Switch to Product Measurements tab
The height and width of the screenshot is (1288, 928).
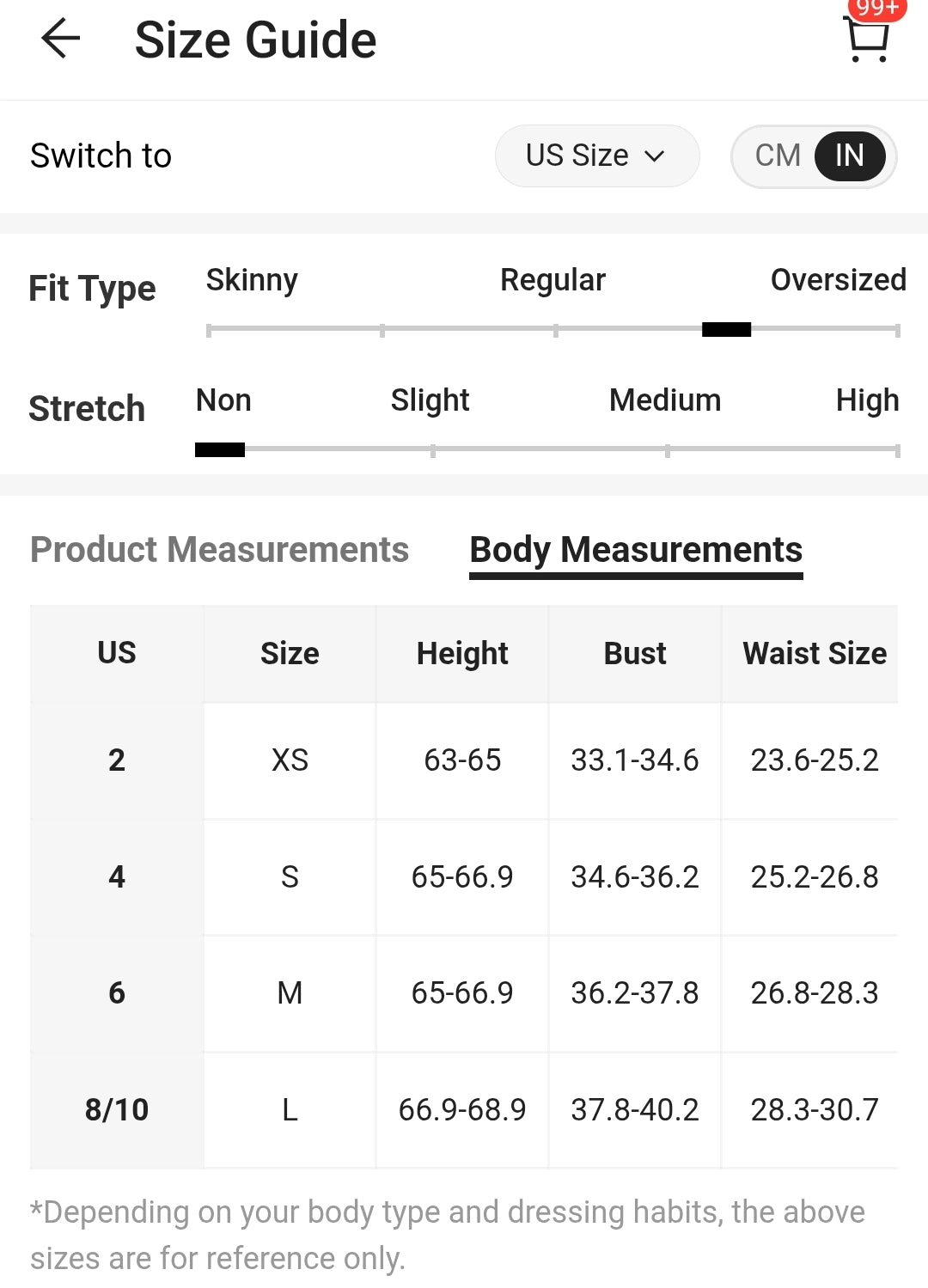tap(219, 549)
